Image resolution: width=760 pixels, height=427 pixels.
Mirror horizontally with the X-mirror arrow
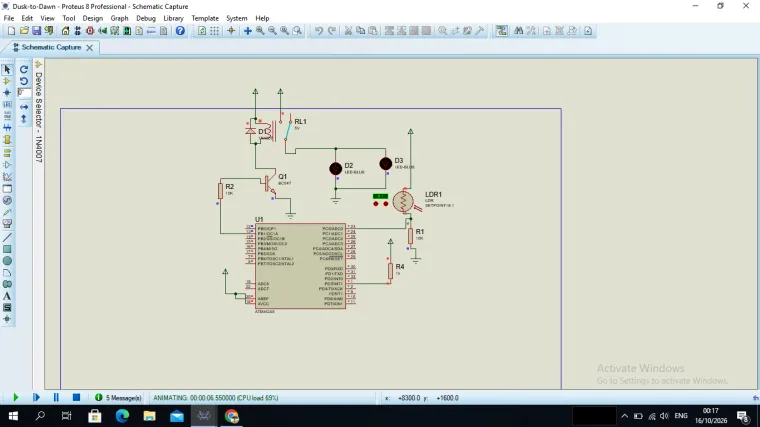24,107
